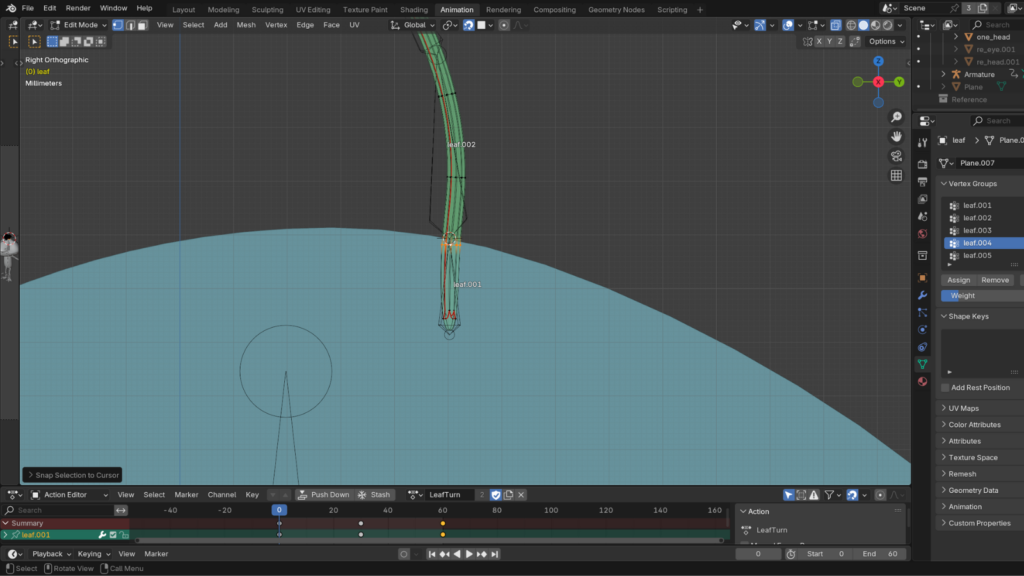Image resolution: width=1024 pixels, height=576 pixels.
Task: Zoom the viewport with the magnifier icon
Action: click(x=896, y=117)
